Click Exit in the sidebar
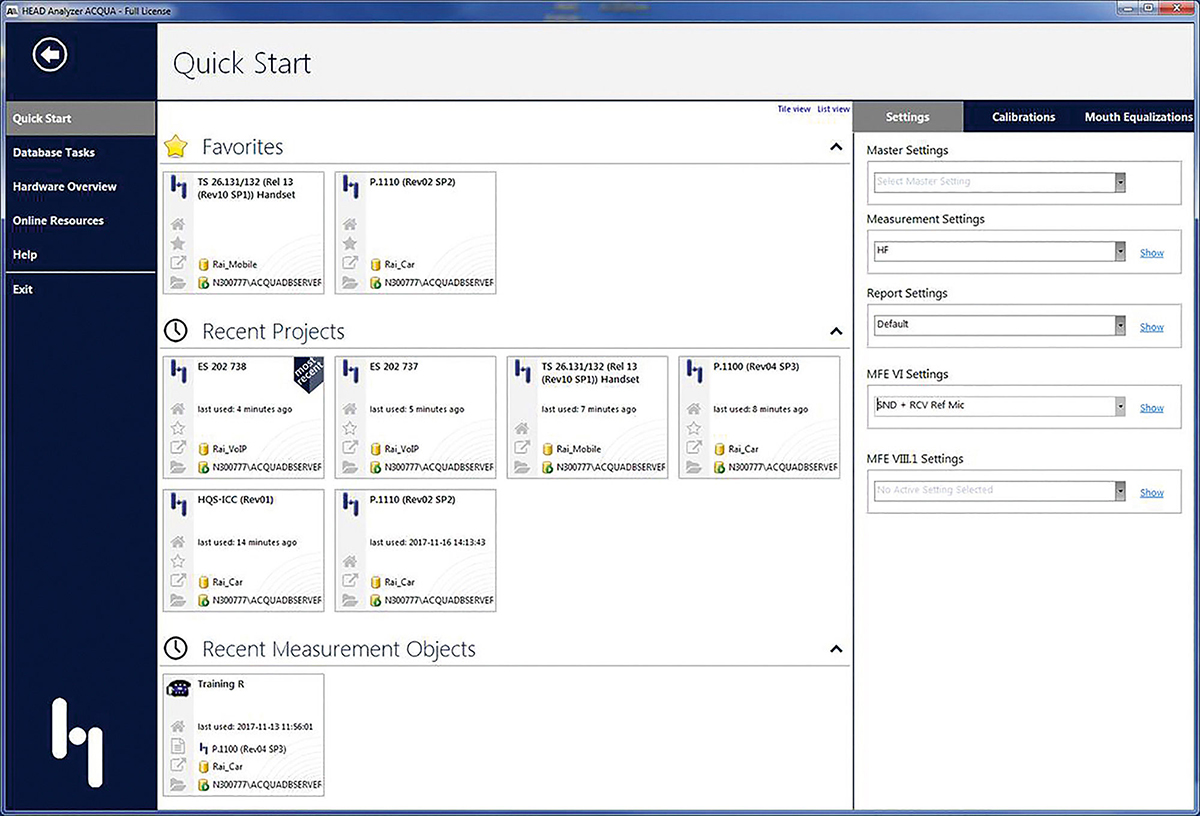 pos(22,289)
